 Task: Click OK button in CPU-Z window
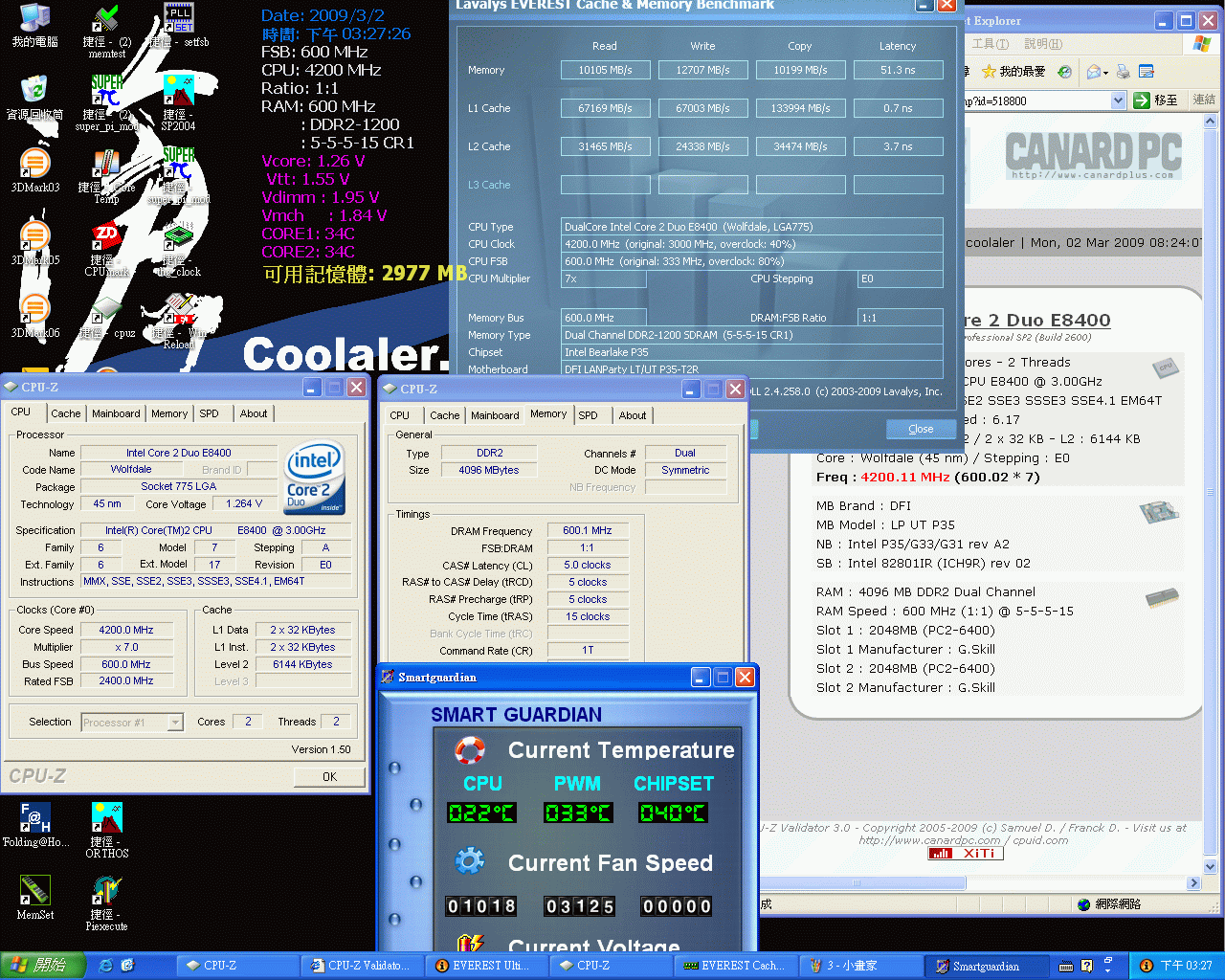pos(329,777)
